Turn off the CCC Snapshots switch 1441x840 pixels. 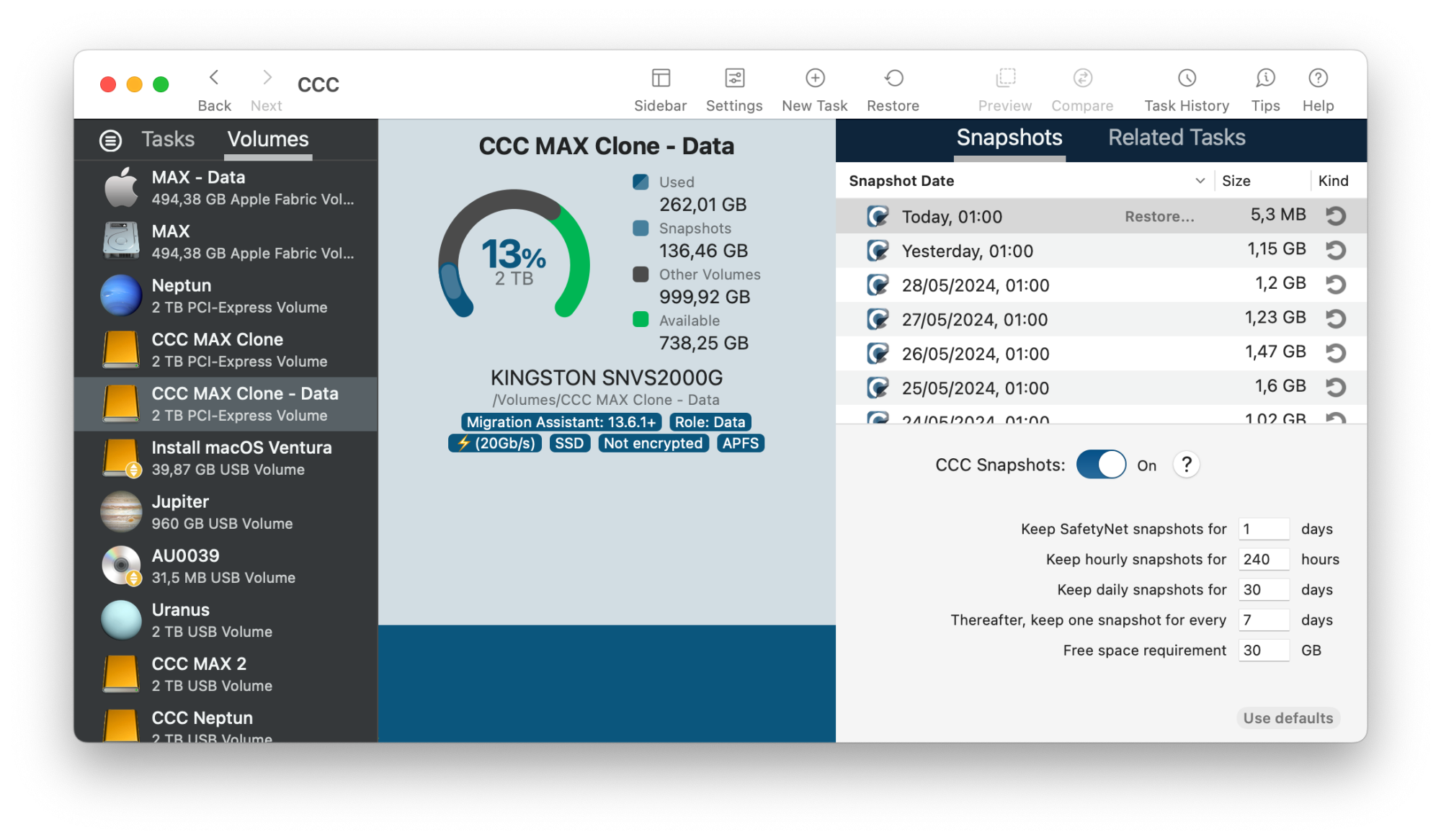pyautogui.click(x=1100, y=465)
